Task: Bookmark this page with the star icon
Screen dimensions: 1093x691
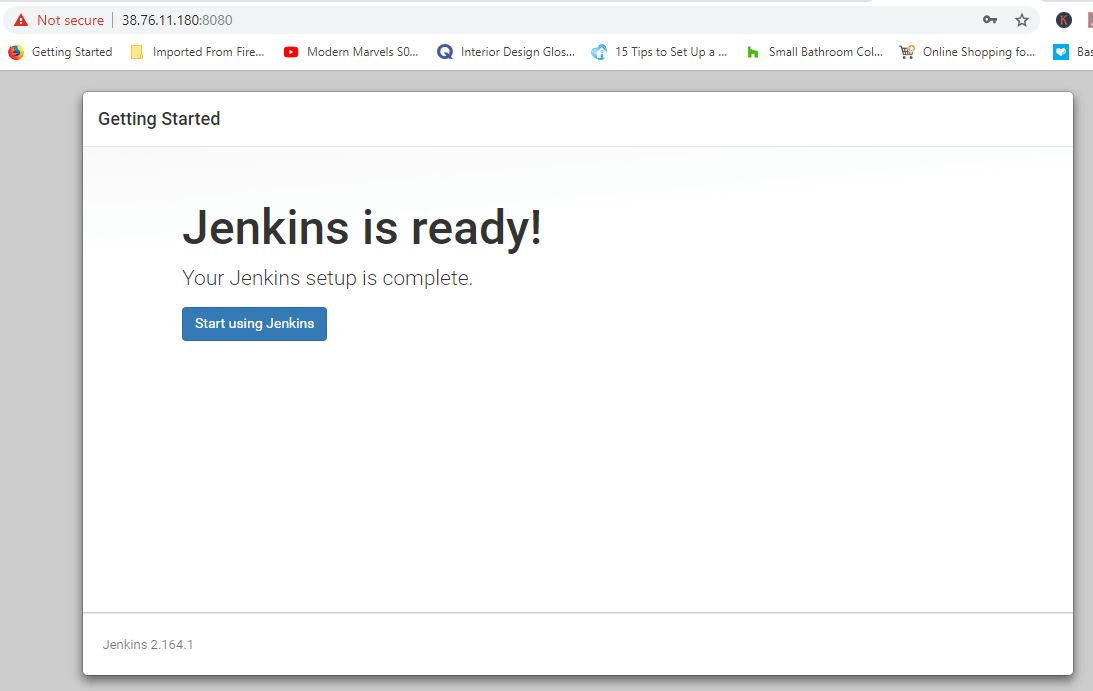Action: click(x=1022, y=20)
